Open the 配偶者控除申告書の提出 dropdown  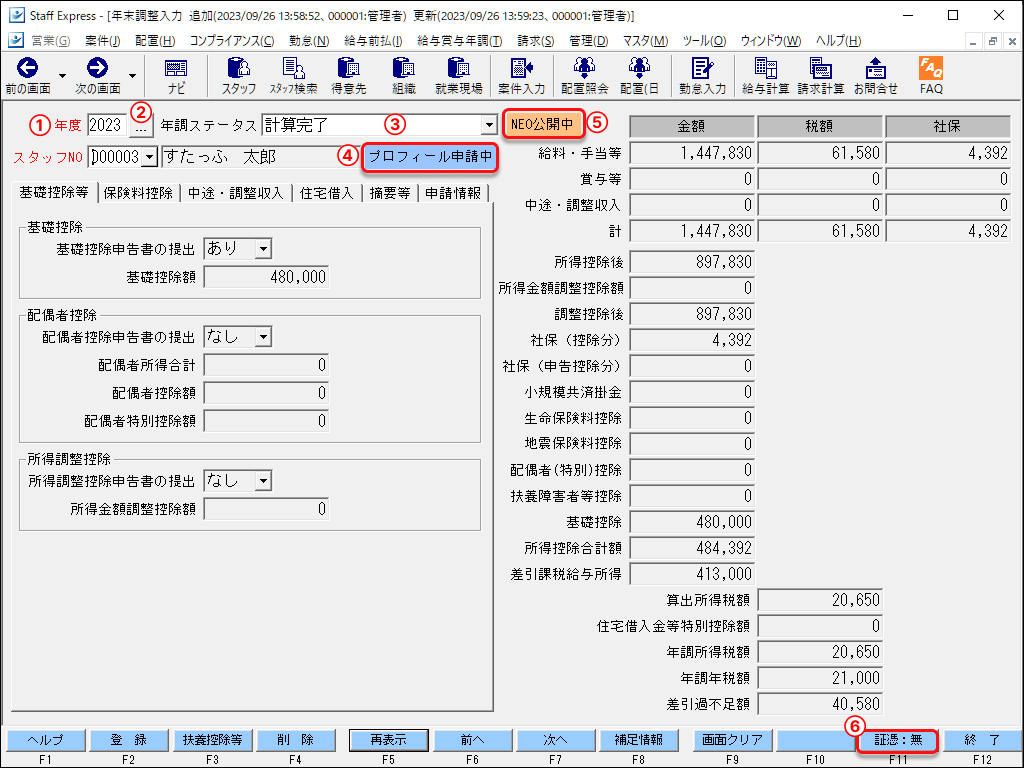coord(263,337)
